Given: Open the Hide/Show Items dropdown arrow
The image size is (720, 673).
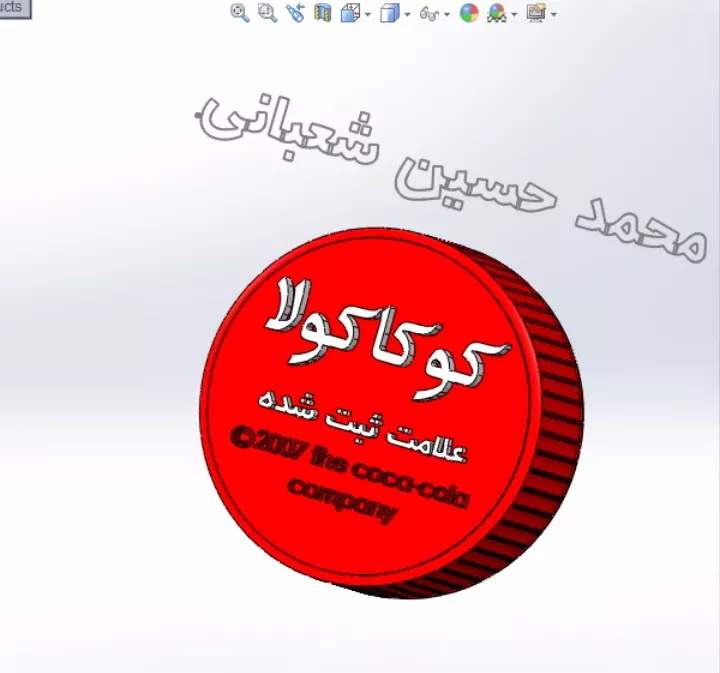Looking at the screenshot, I should pos(447,14).
